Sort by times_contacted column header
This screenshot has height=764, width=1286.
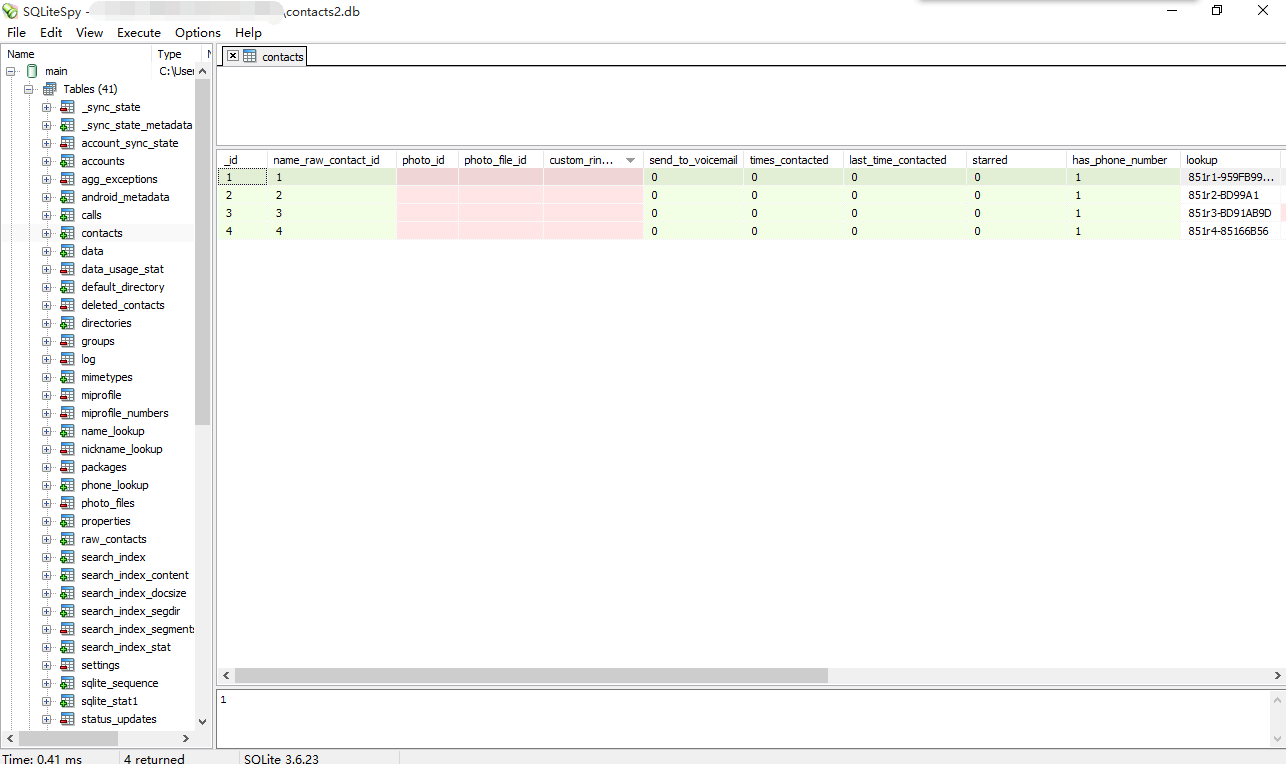(x=794, y=160)
